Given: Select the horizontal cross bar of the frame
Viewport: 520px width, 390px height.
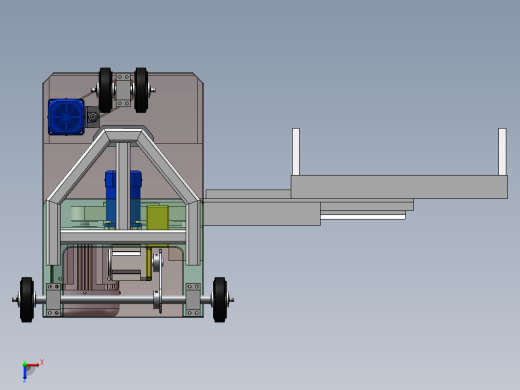Looking at the screenshot, I should click(123, 236).
